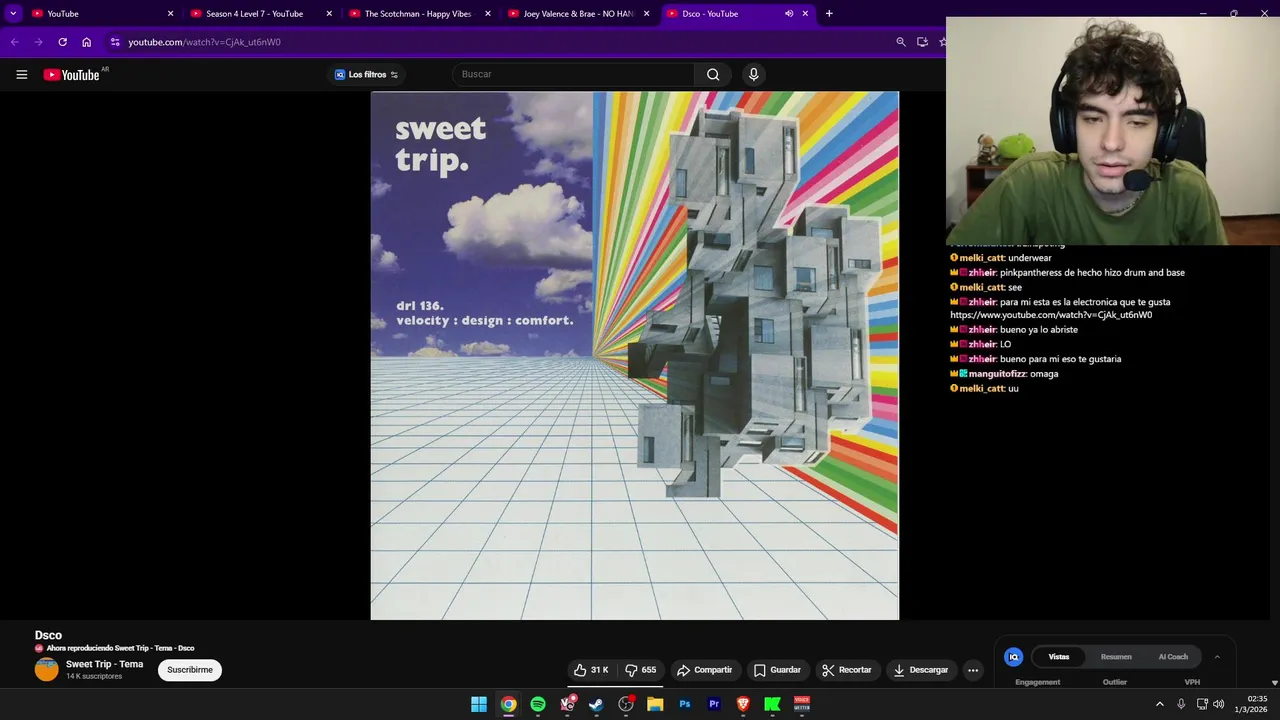Open the Windows Start menu

[479, 704]
